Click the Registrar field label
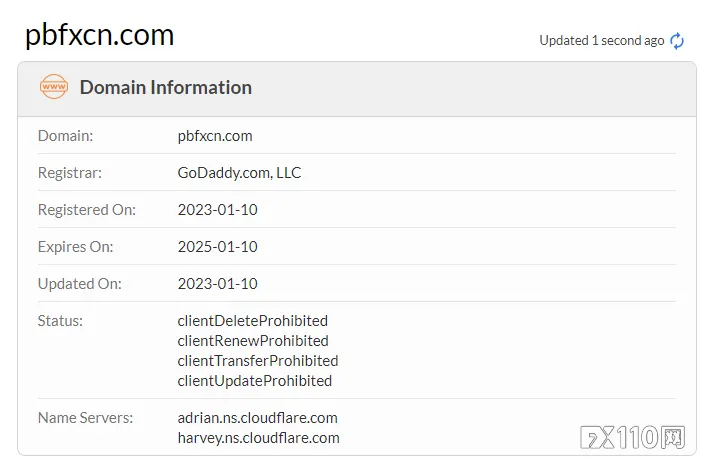Viewport: 711px width, 471px height. click(x=70, y=172)
